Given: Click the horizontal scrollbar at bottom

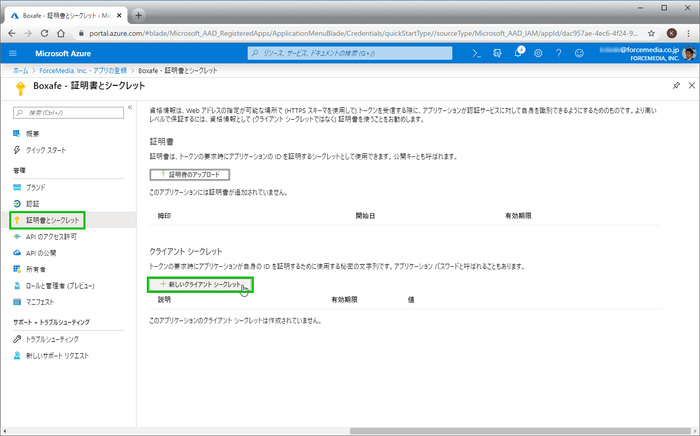Looking at the screenshot, I should [x=520, y=431].
